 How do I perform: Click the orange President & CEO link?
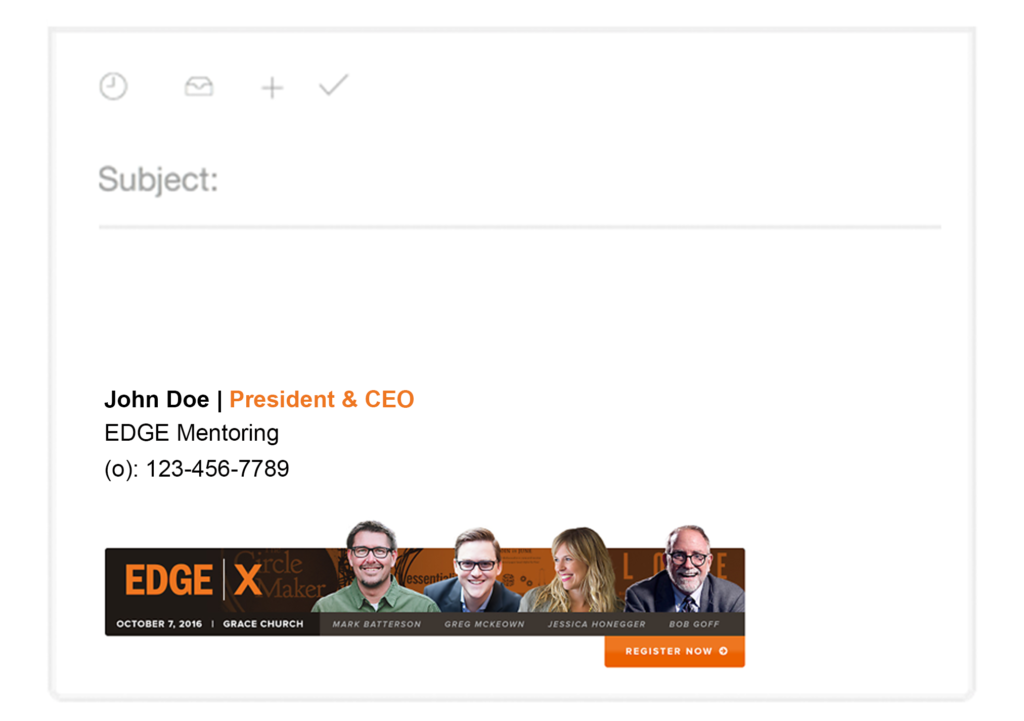(322, 399)
